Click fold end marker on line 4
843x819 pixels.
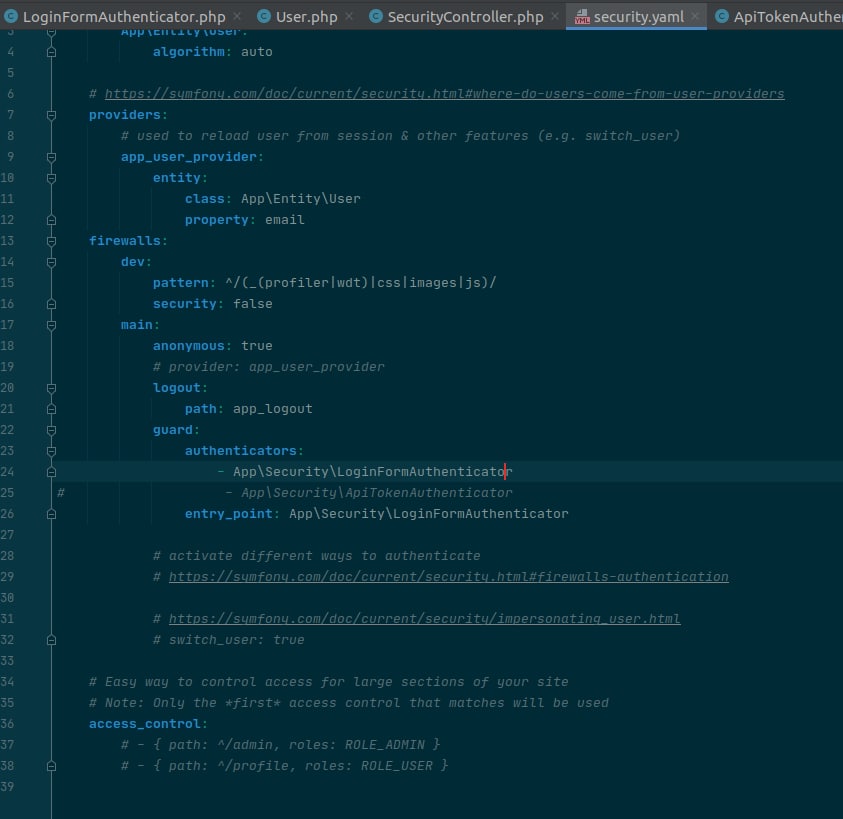click(x=51, y=52)
